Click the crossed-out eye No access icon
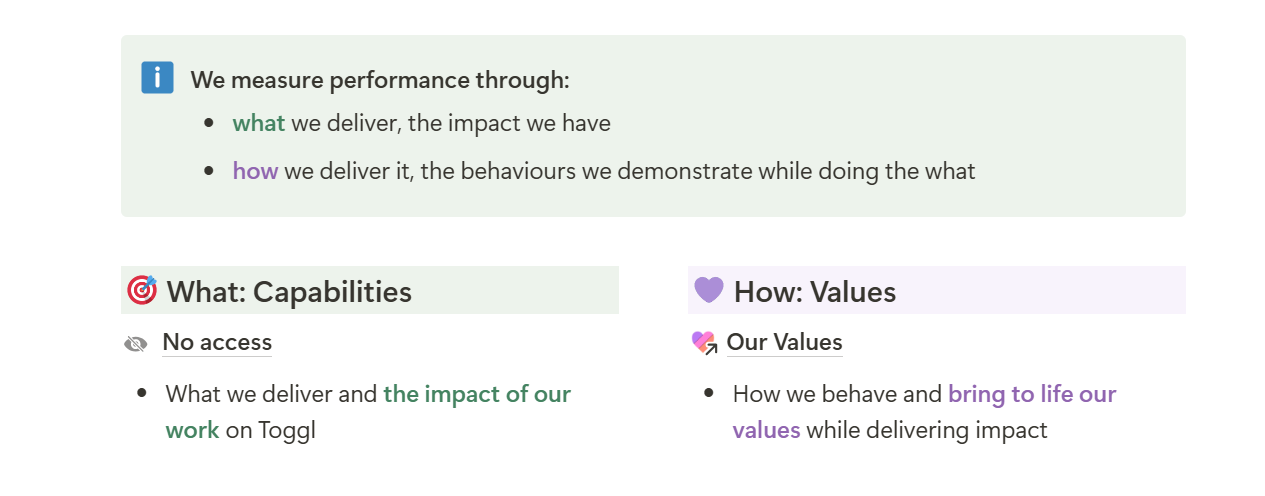Viewport: 1265px width, 496px height. 136,344
